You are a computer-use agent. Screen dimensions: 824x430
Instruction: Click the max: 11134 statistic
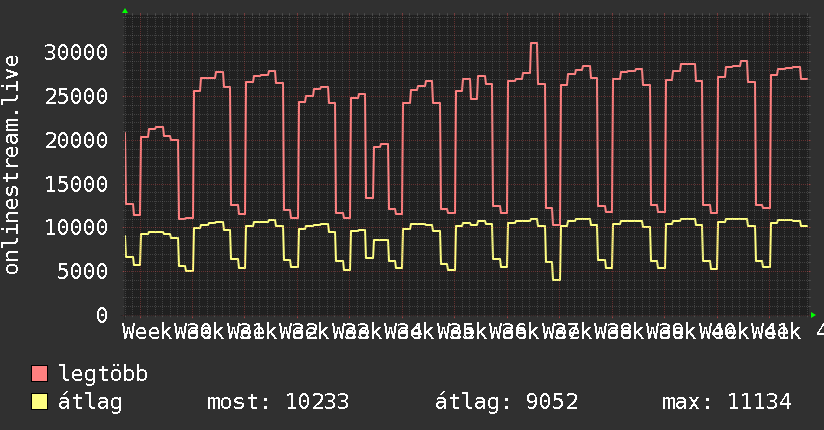coord(727,402)
